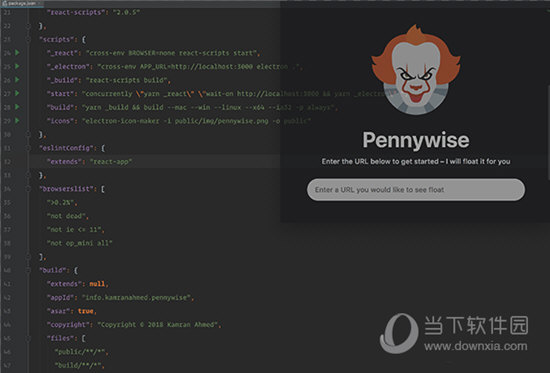The width and height of the screenshot is (550, 373).
Task: Run the "_electron" script gutter arrow
Action: [x=17, y=66]
